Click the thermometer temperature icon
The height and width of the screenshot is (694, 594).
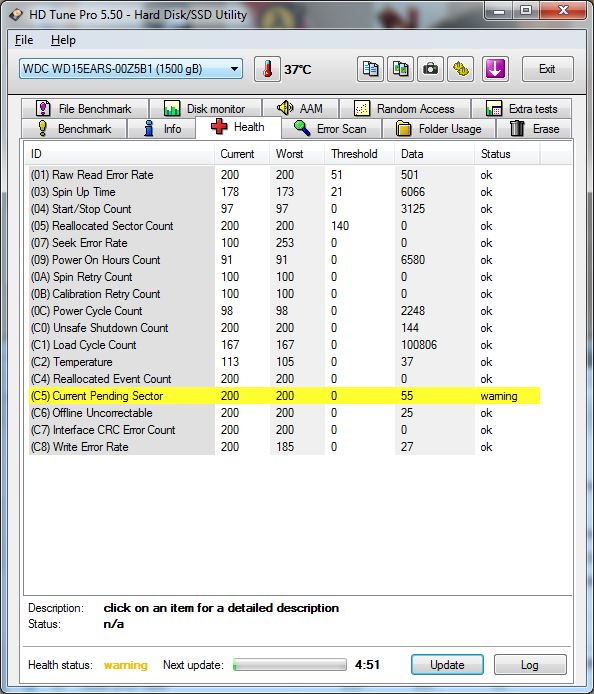[x=267, y=69]
